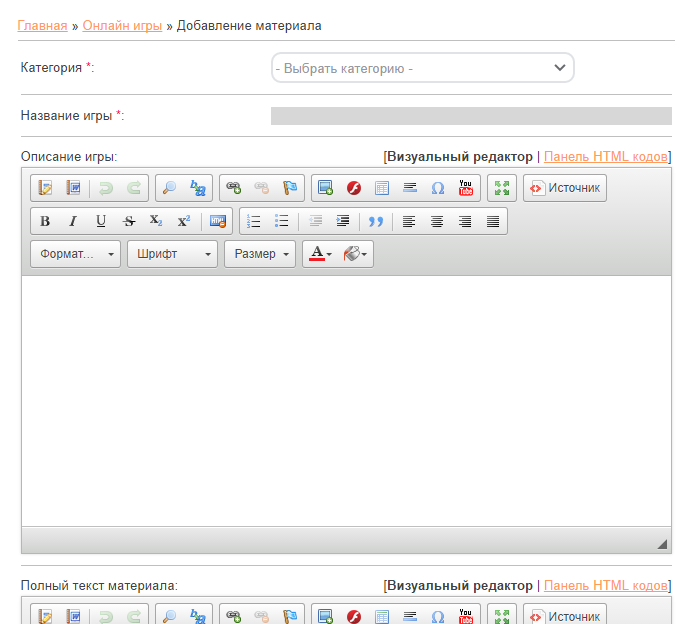Open Формат dropdown in Описание игры editor
The width and height of the screenshot is (692, 624).
coord(76,254)
